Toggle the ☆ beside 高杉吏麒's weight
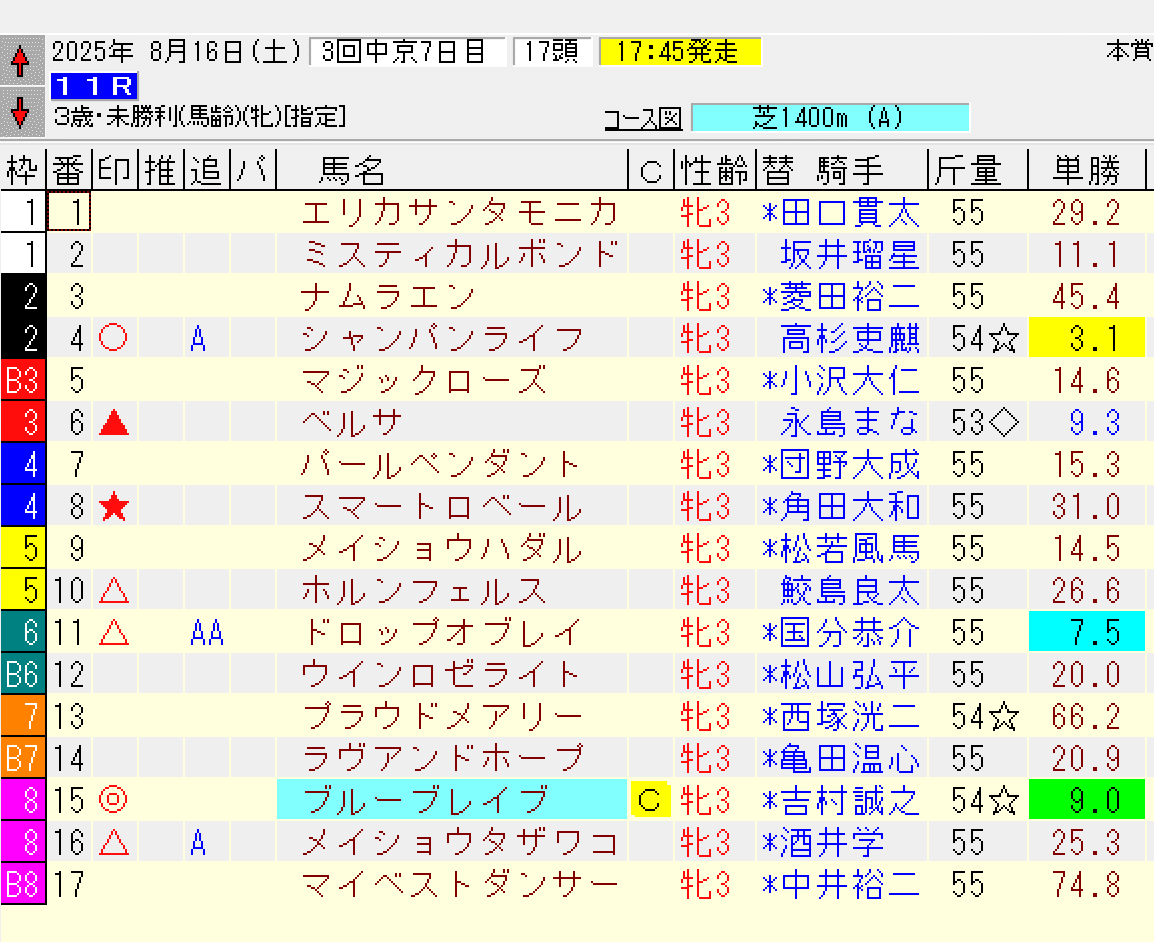Image resolution: width=1154 pixels, height=942 pixels. 1002,338
